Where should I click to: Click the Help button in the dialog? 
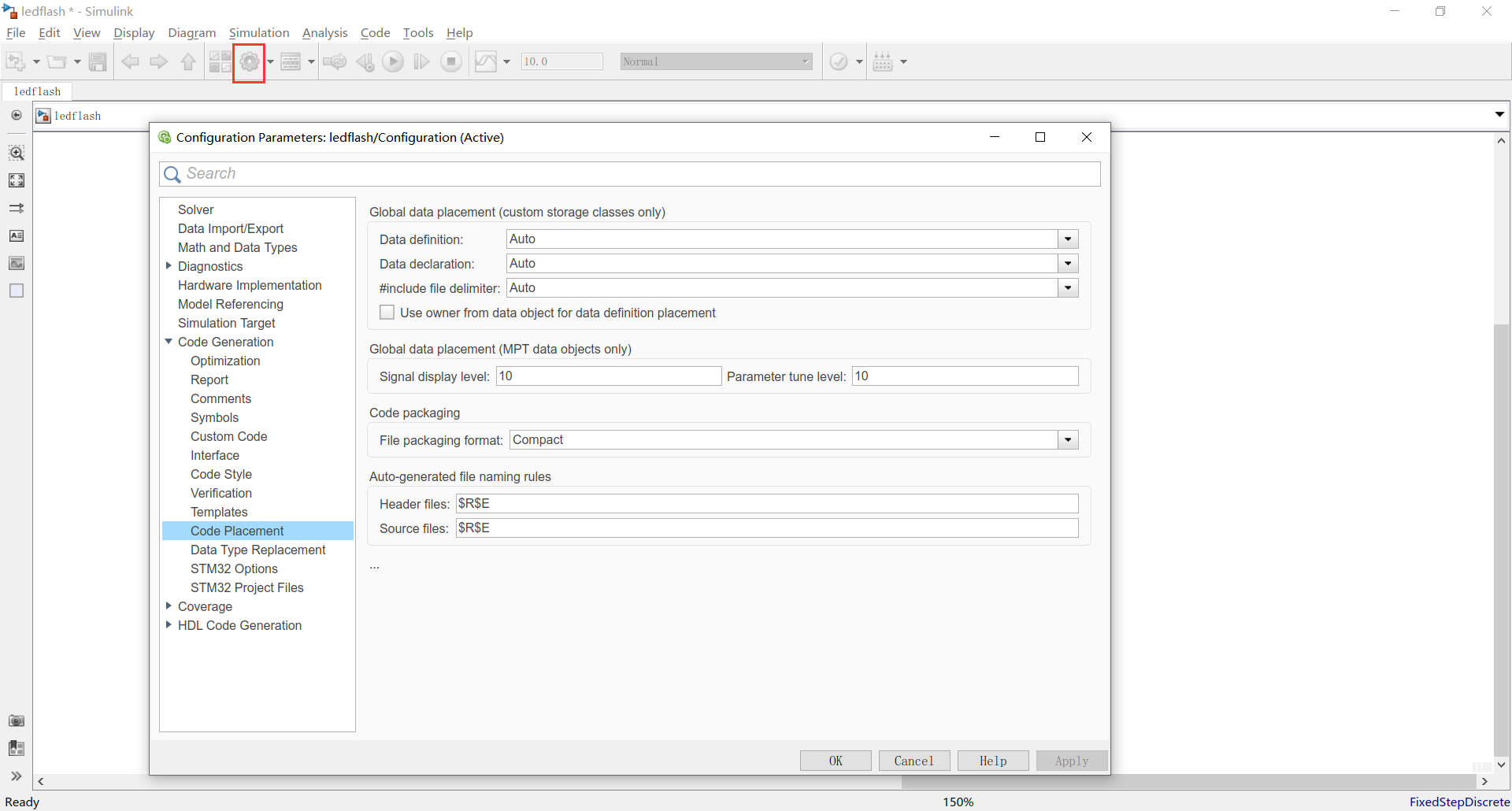(993, 761)
